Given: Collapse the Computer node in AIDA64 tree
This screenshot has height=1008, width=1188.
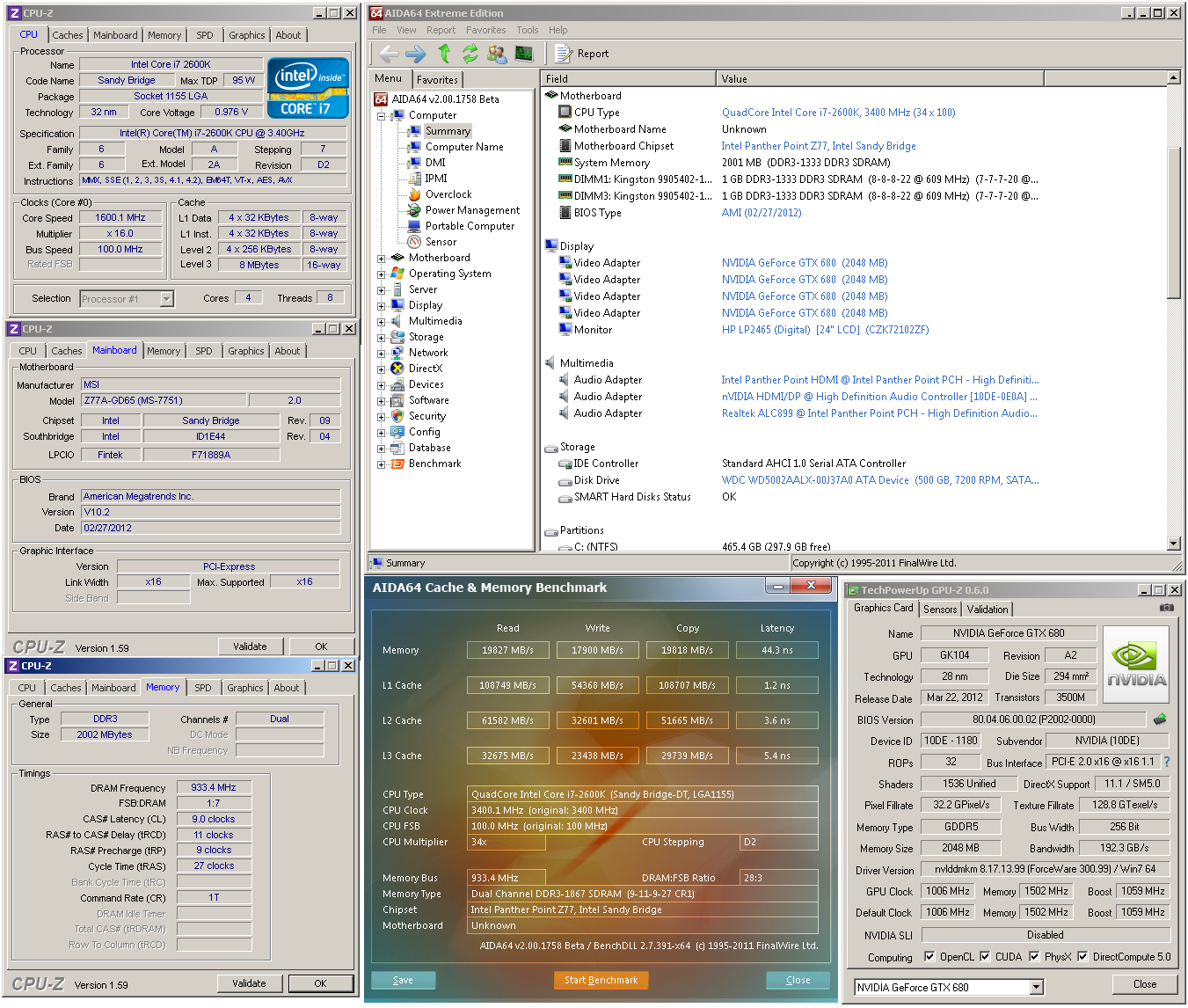Looking at the screenshot, I should pyautogui.click(x=382, y=115).
